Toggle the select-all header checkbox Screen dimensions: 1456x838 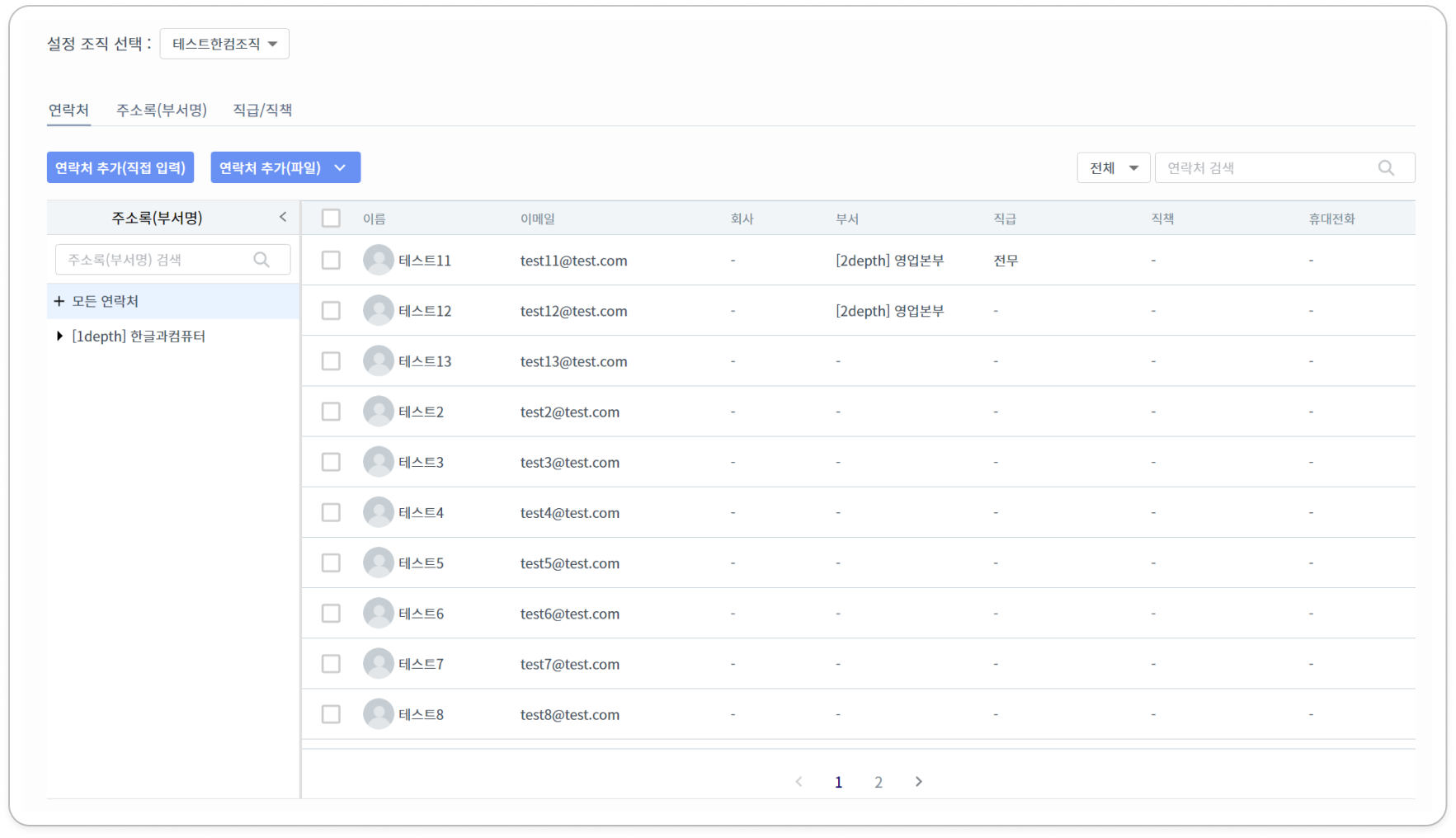tap(331, 218)
